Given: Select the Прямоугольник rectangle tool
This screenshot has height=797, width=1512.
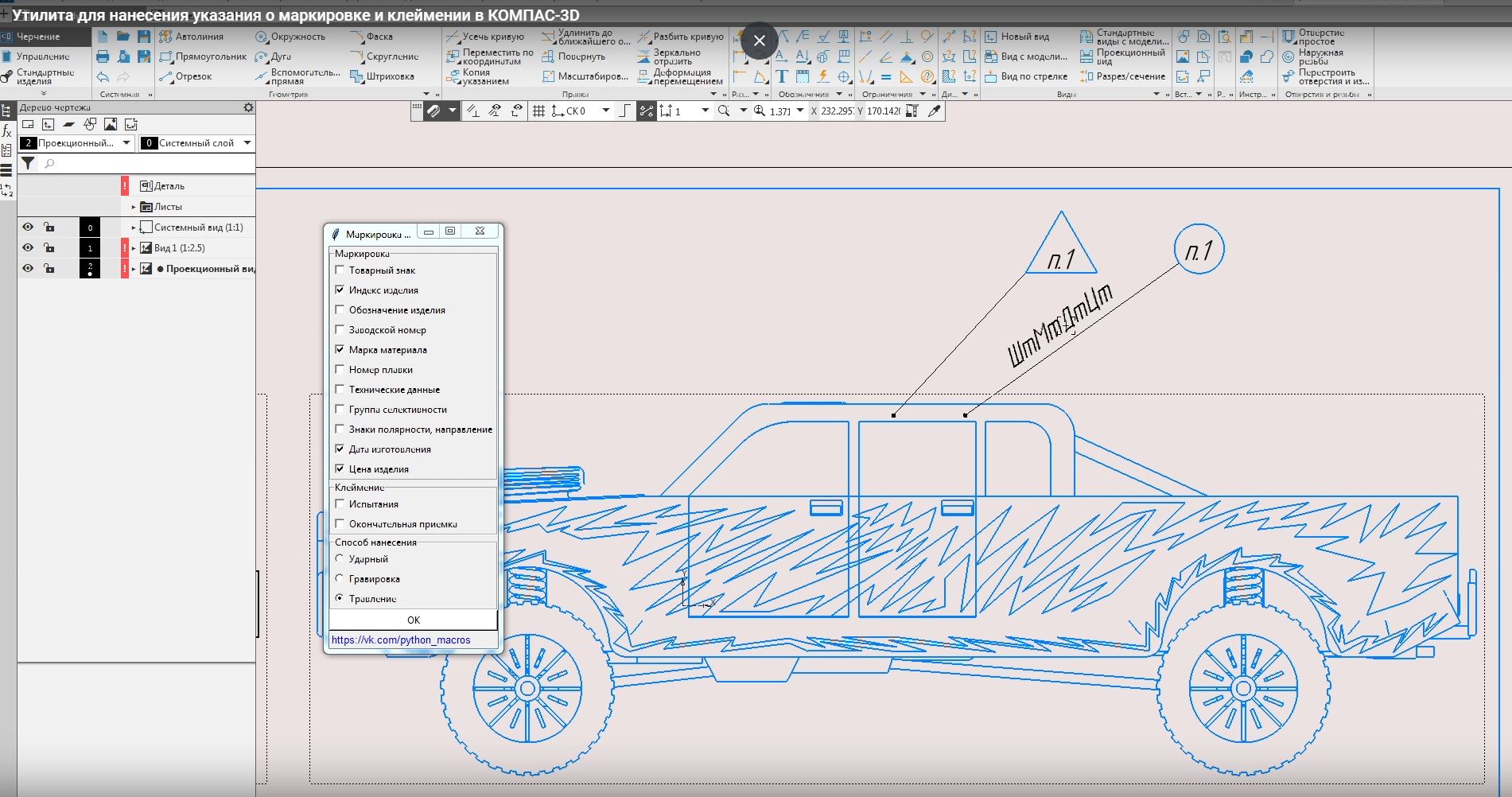Looking at the screenshot, I should point(203,56).
